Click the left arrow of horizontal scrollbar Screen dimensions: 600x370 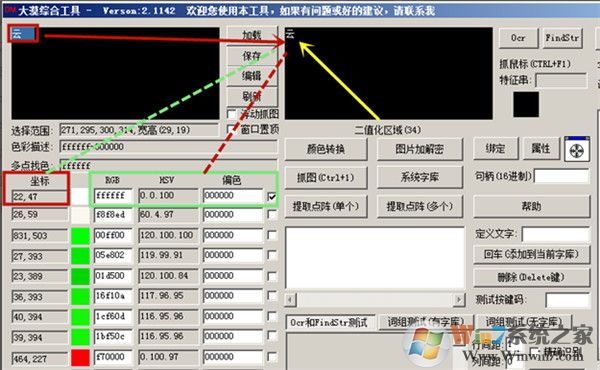(290, 299)
